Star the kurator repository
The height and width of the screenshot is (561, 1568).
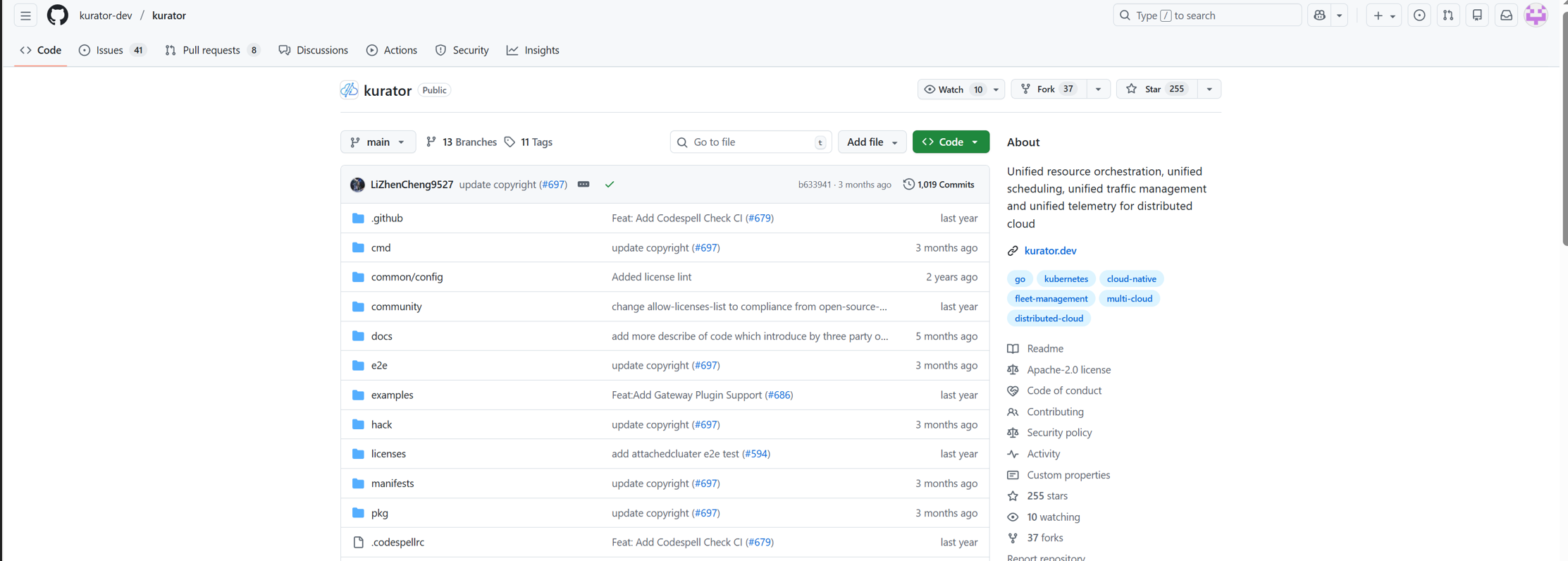1157,90
